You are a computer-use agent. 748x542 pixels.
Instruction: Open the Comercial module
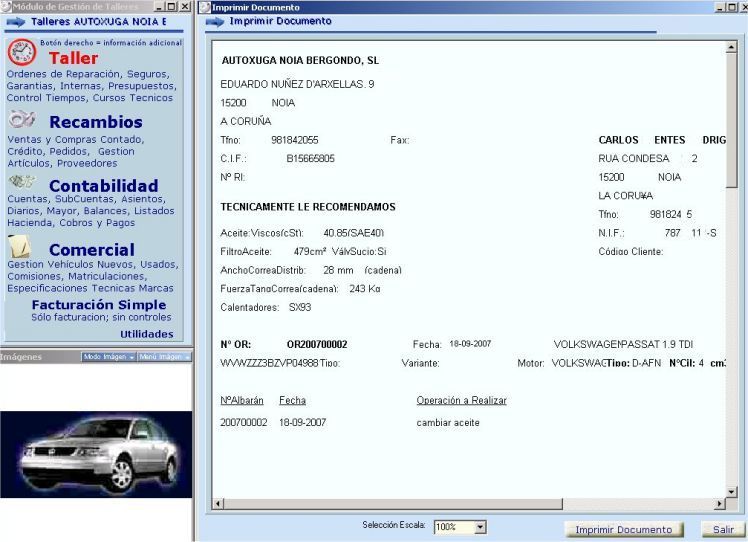(92, 250)
